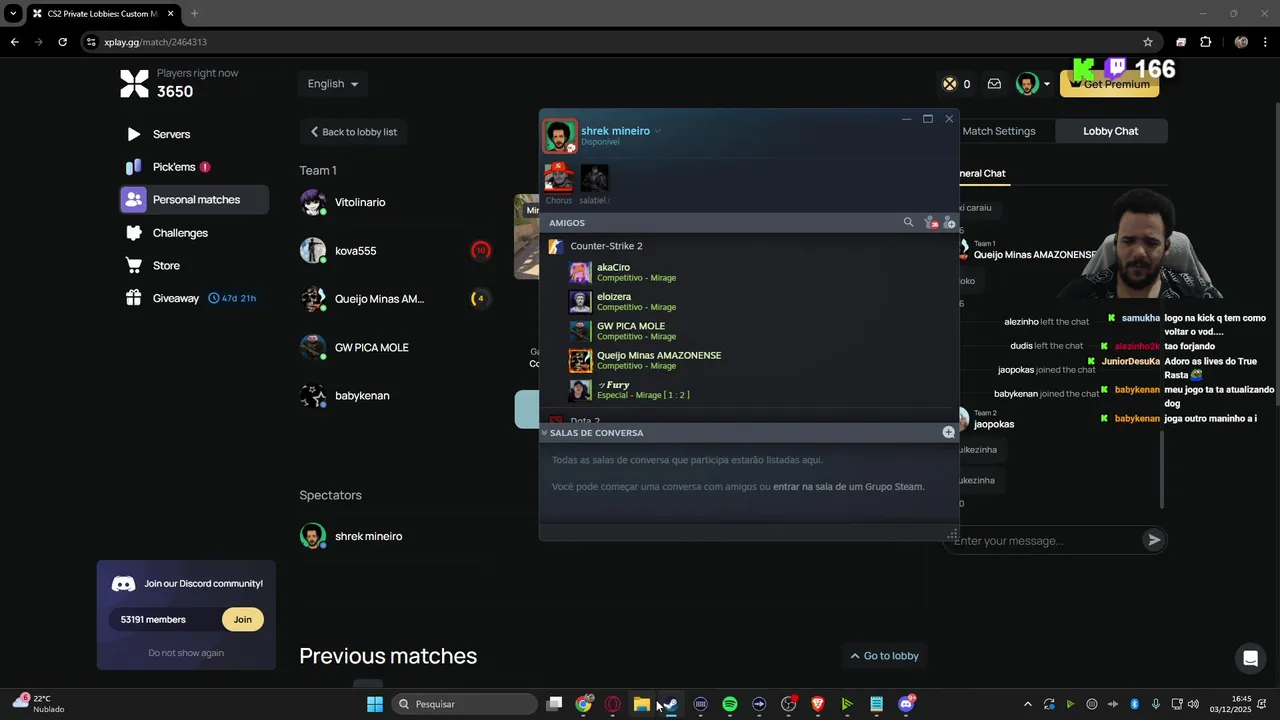Select the General Chat sub-tab
The height and width of the screenshot is (720, 1280).
point(981,173)
